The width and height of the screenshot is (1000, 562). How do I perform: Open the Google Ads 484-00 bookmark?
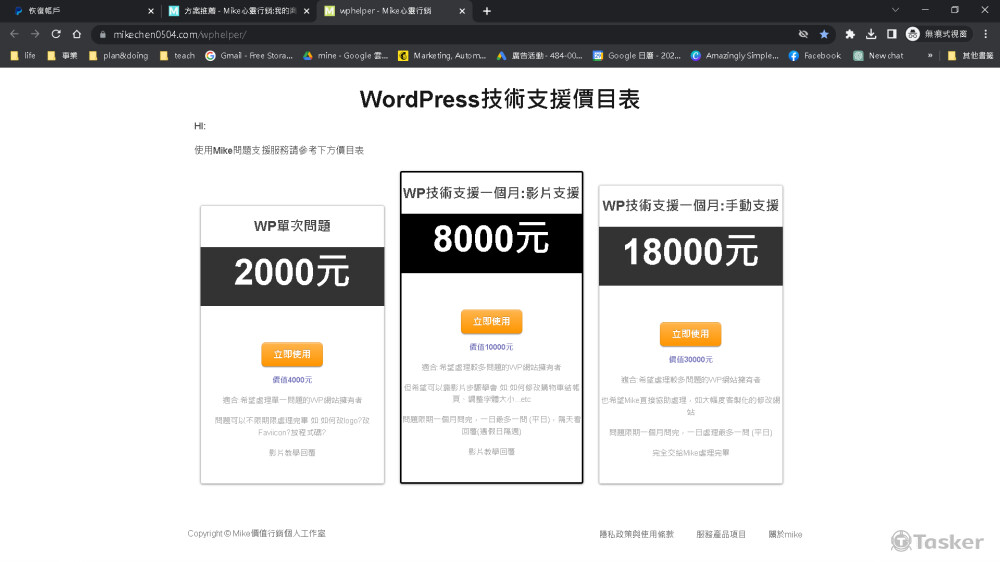click(x=540, y=55)
